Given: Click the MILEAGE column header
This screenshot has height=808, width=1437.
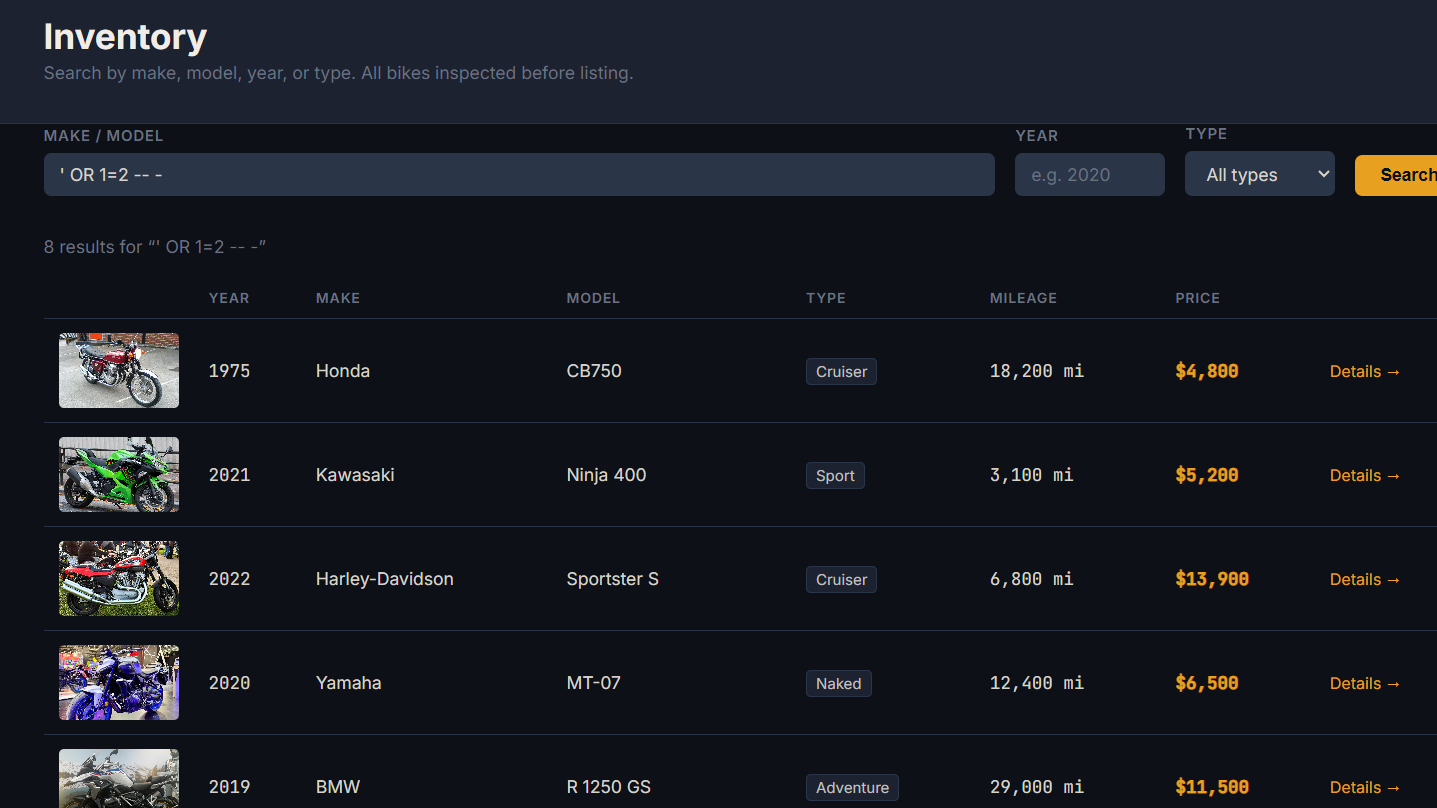Looking at the screenshot, I should tap(1023, 298).
